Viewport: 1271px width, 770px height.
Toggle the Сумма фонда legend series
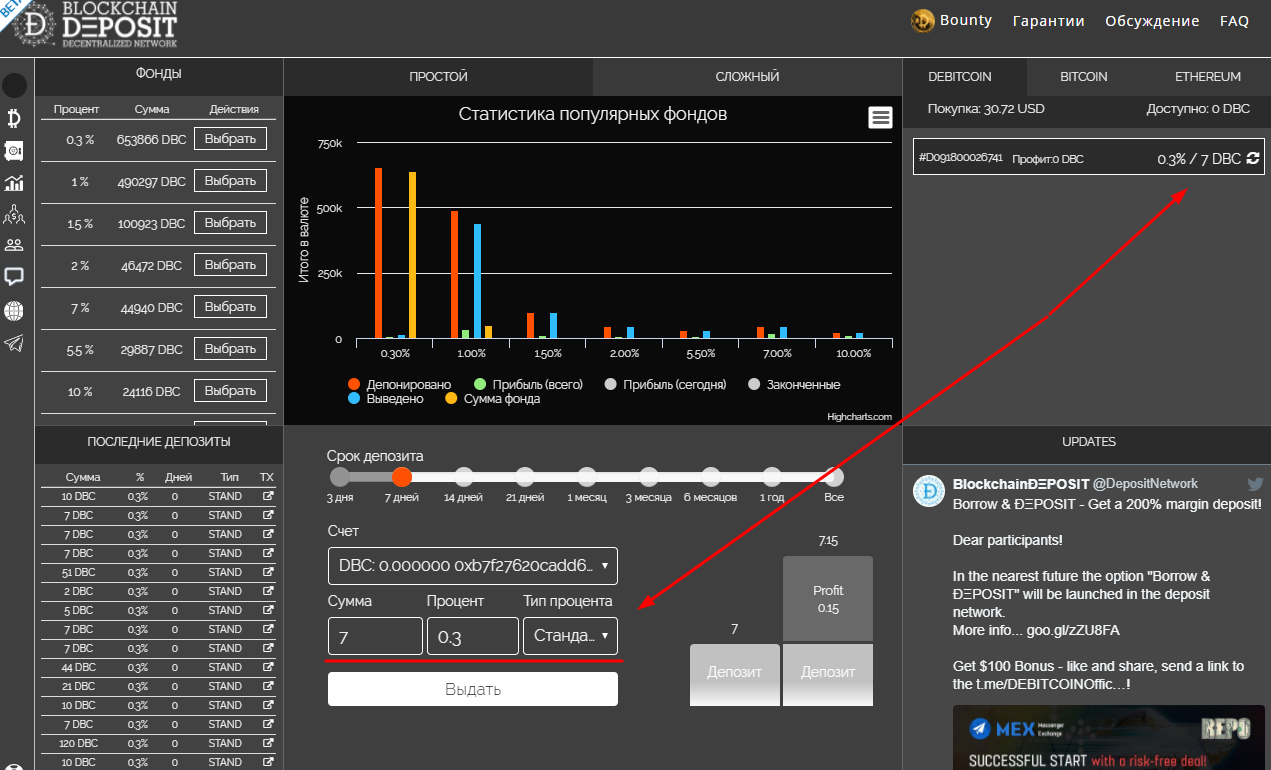click(493, 398)
